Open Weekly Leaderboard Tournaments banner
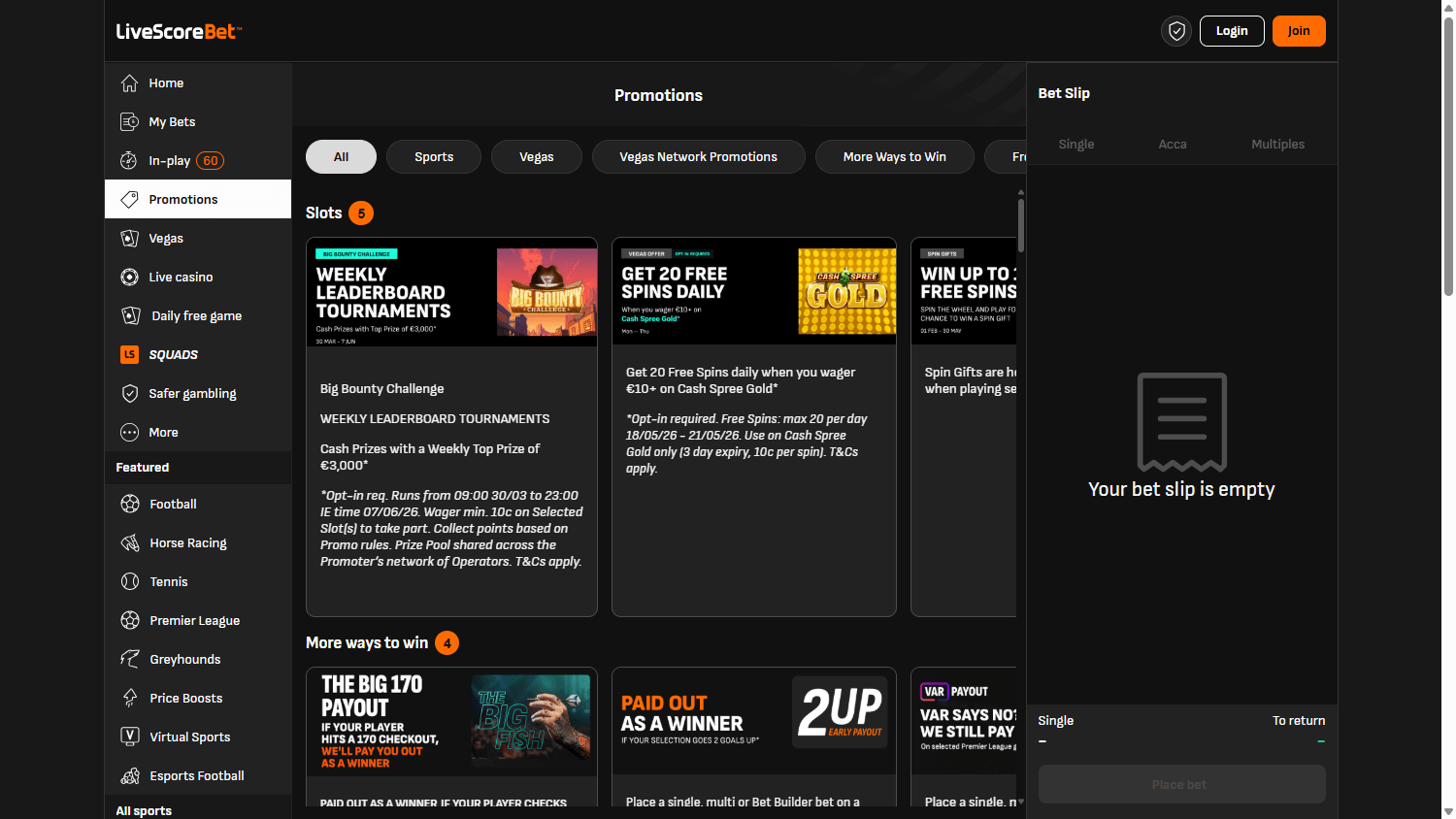1456x819 pixels. (451, 292)
